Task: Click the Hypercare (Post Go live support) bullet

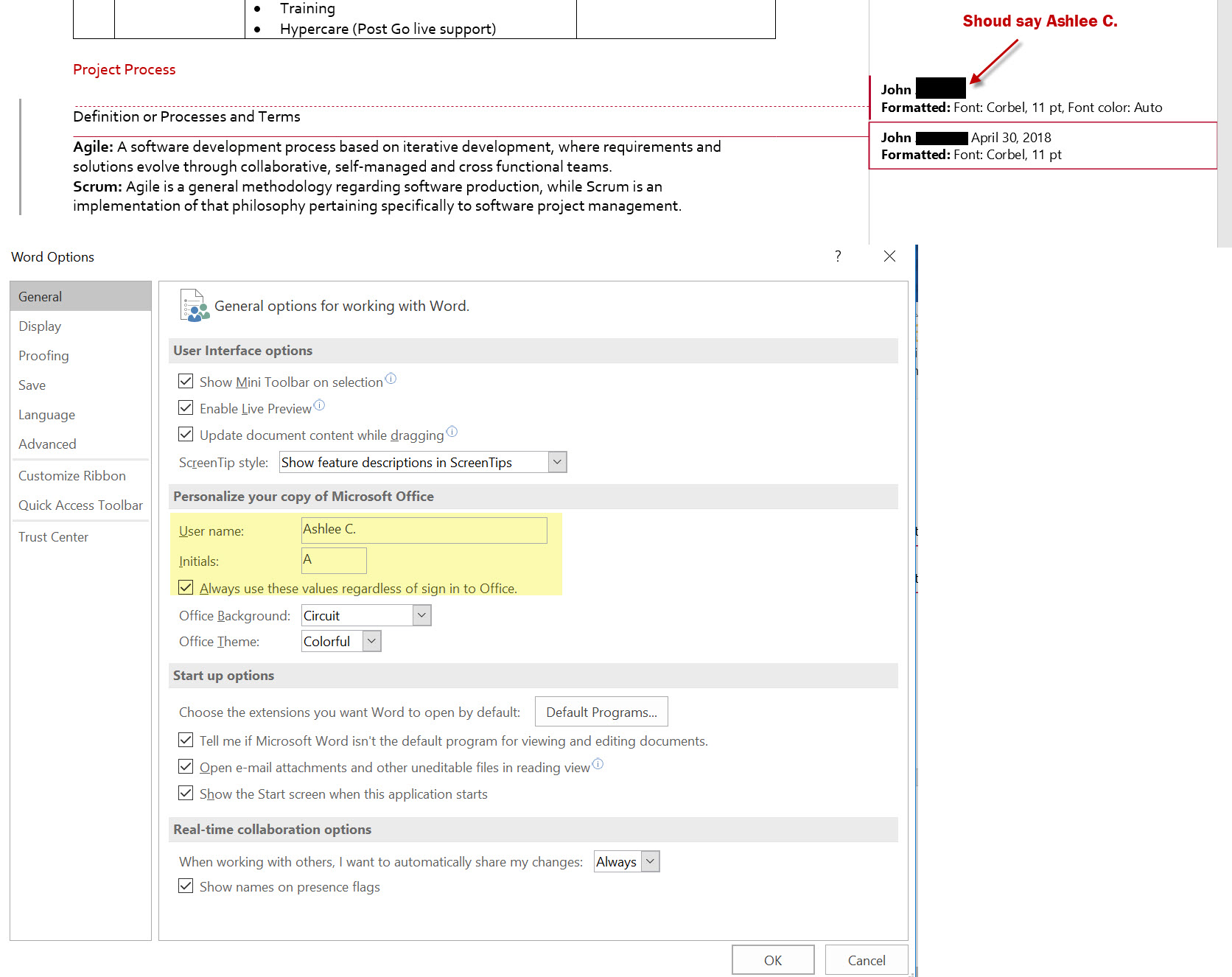Action: (388, 29)
